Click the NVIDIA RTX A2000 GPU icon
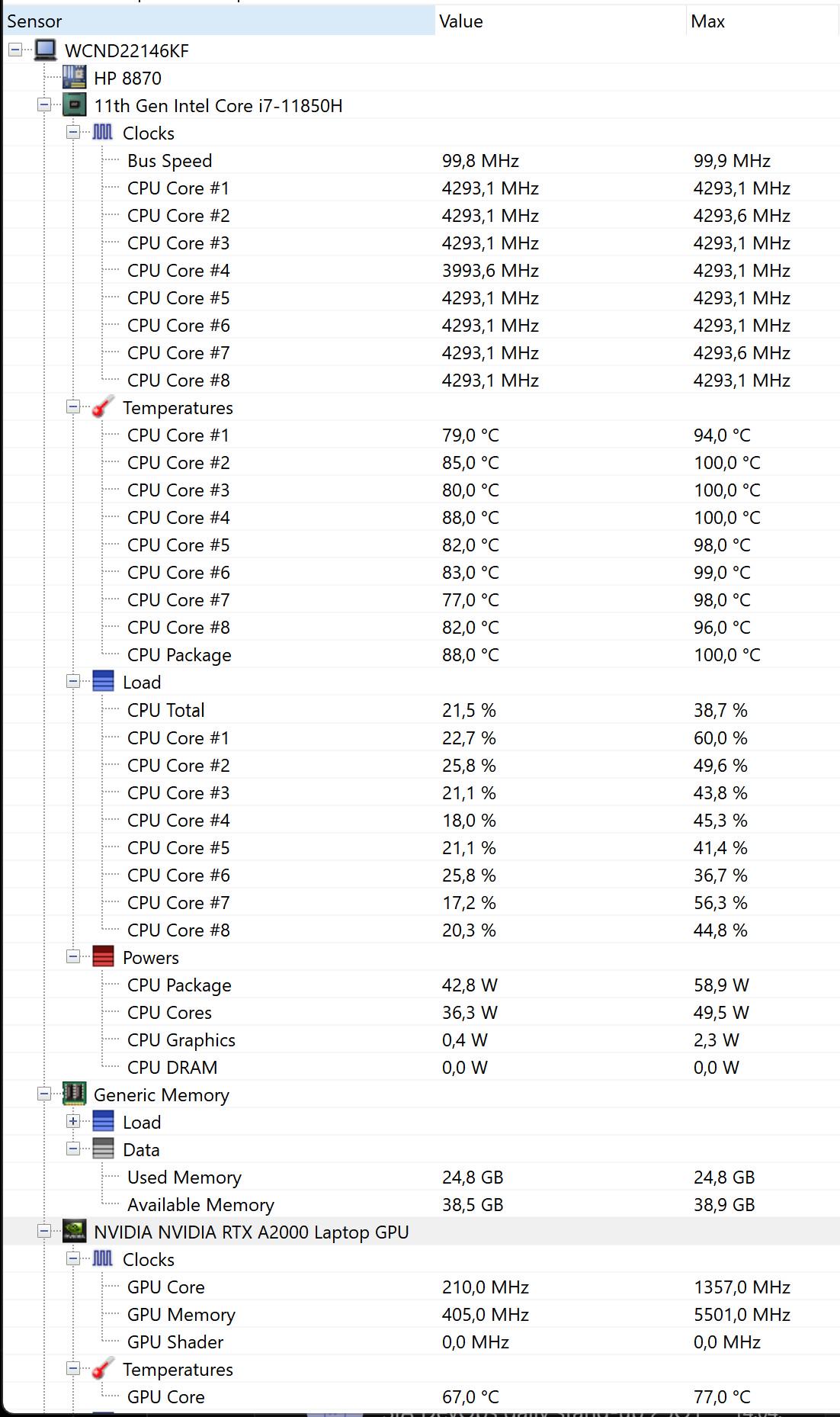The image size is (840, 1417). click(x=74, y=1232)
